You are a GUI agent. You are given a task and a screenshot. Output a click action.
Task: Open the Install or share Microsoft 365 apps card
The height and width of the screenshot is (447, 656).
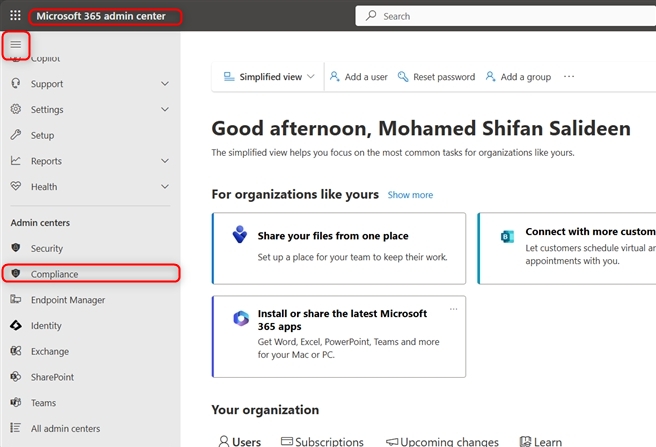coord(339,337)
